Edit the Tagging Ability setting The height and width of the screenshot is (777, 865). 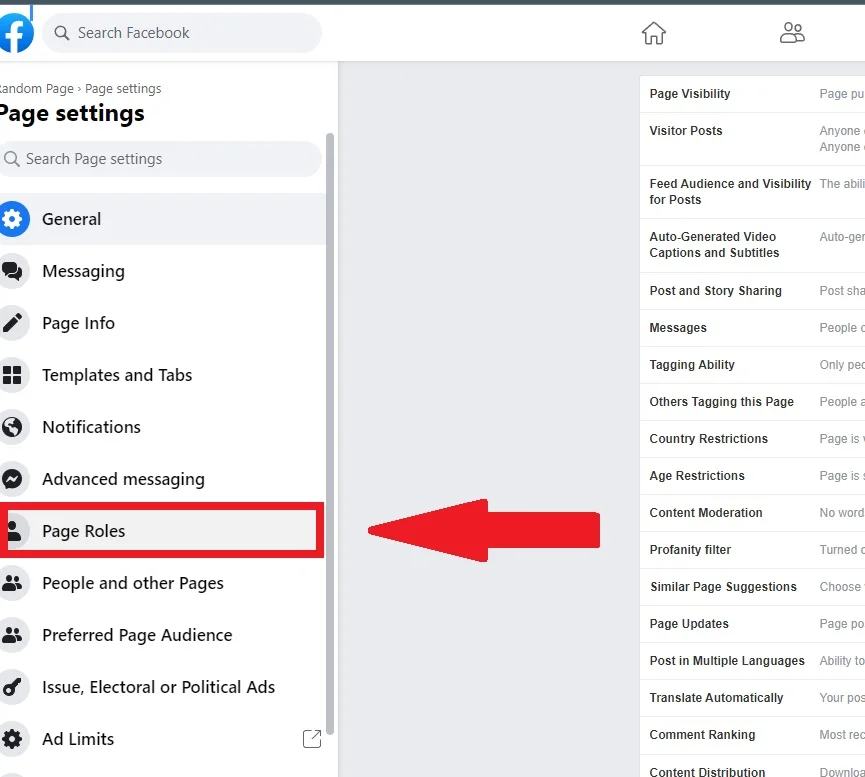(752, 365)
